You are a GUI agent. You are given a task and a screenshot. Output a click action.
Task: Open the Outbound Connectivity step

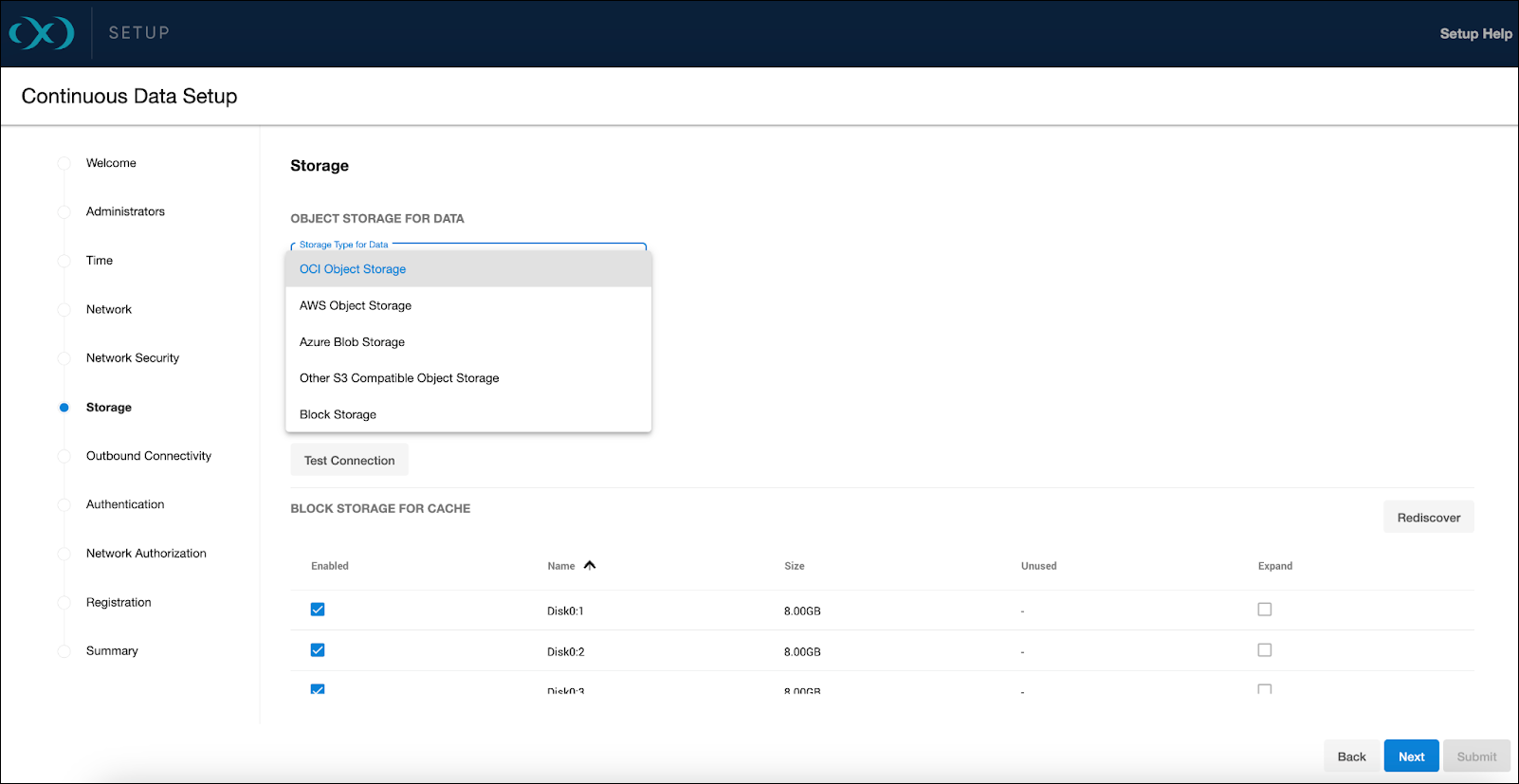149,456
